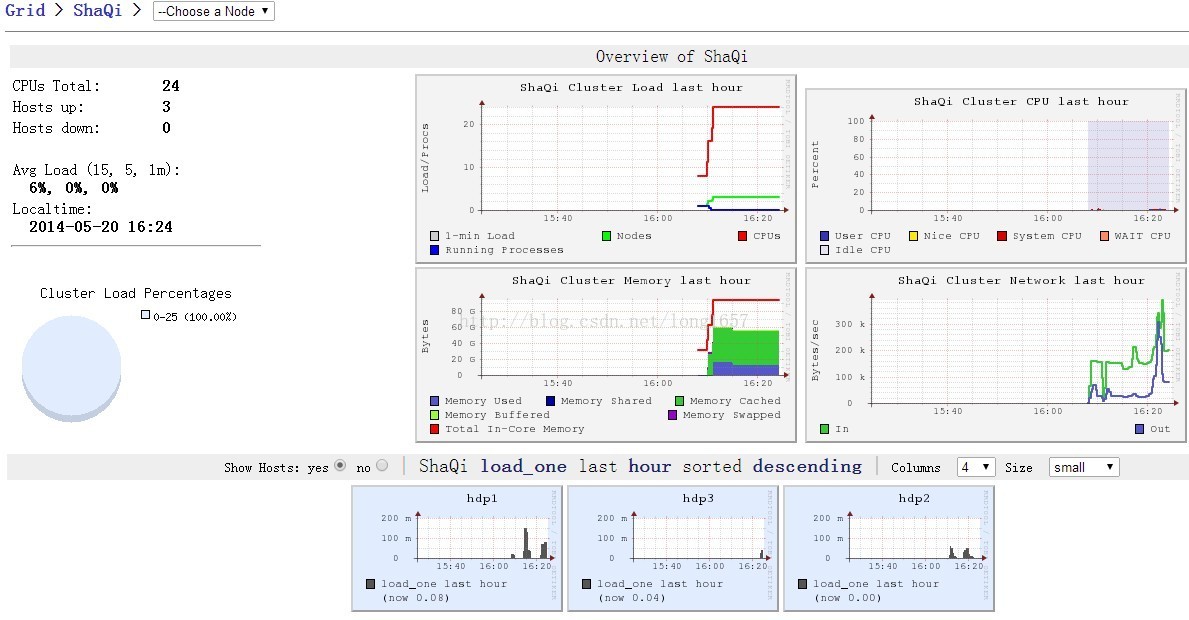Click the CPUs Total value 24
1189x620 pixels.
(x=171, y=86)
